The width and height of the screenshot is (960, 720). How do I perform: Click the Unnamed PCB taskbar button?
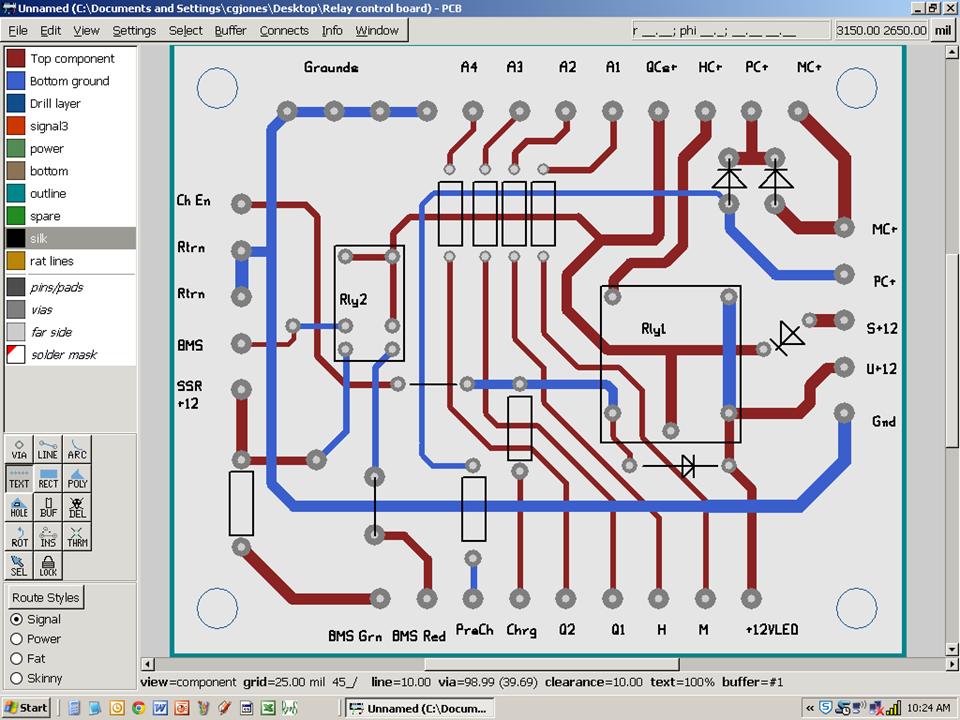click(x=419, y=708)
